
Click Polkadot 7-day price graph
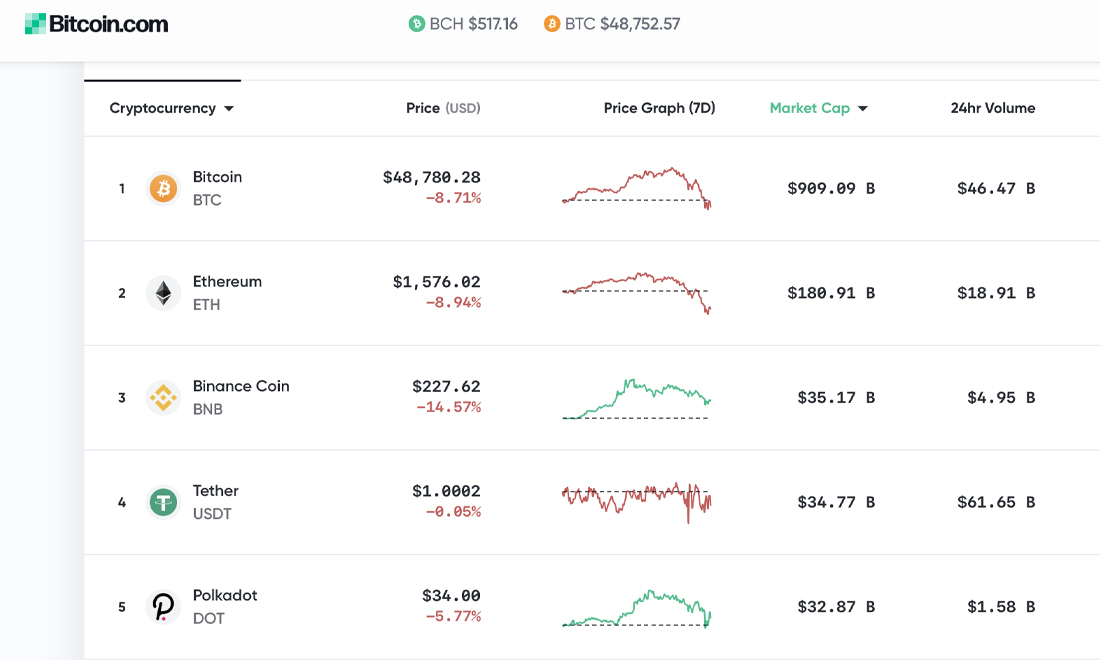[637, 608]
